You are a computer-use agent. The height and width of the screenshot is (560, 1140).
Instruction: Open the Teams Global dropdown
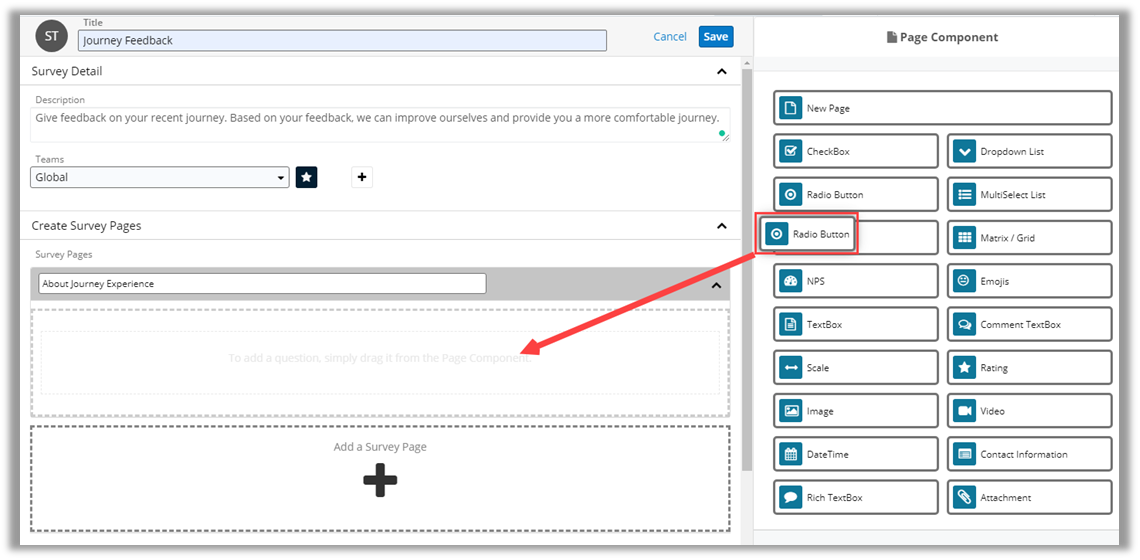point(160,177)
